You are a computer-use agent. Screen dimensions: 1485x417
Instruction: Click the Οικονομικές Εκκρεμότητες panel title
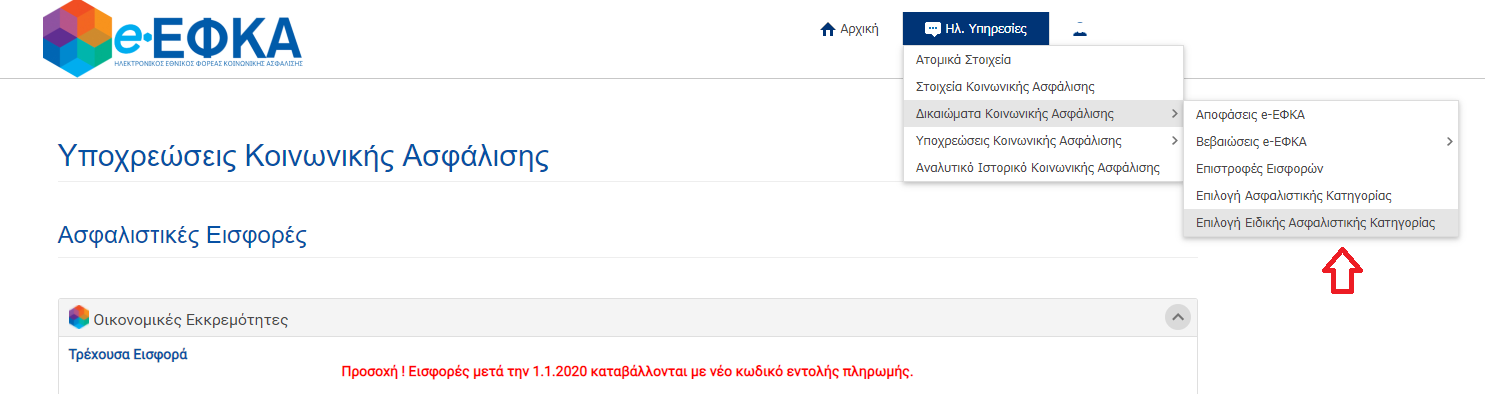tap(191, 320)
